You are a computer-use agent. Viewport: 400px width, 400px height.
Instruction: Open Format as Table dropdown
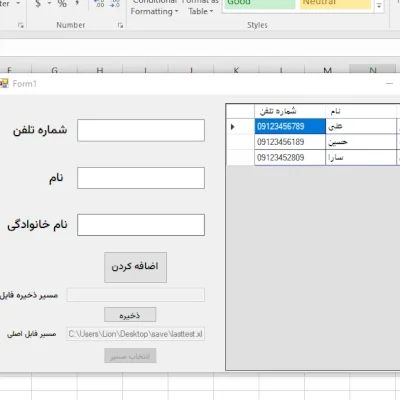coord(200,7)
